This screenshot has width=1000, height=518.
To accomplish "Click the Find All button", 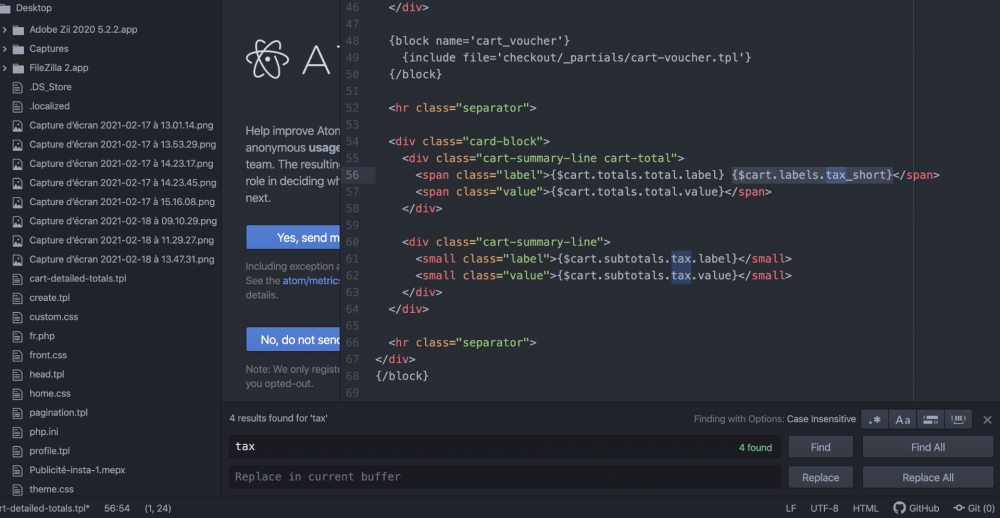I will 928,447.
